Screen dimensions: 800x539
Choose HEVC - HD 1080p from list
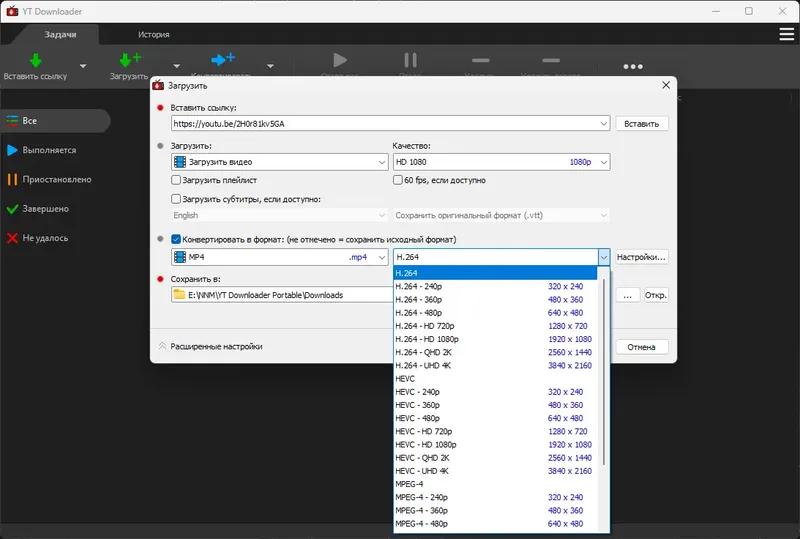click(426, 444)
